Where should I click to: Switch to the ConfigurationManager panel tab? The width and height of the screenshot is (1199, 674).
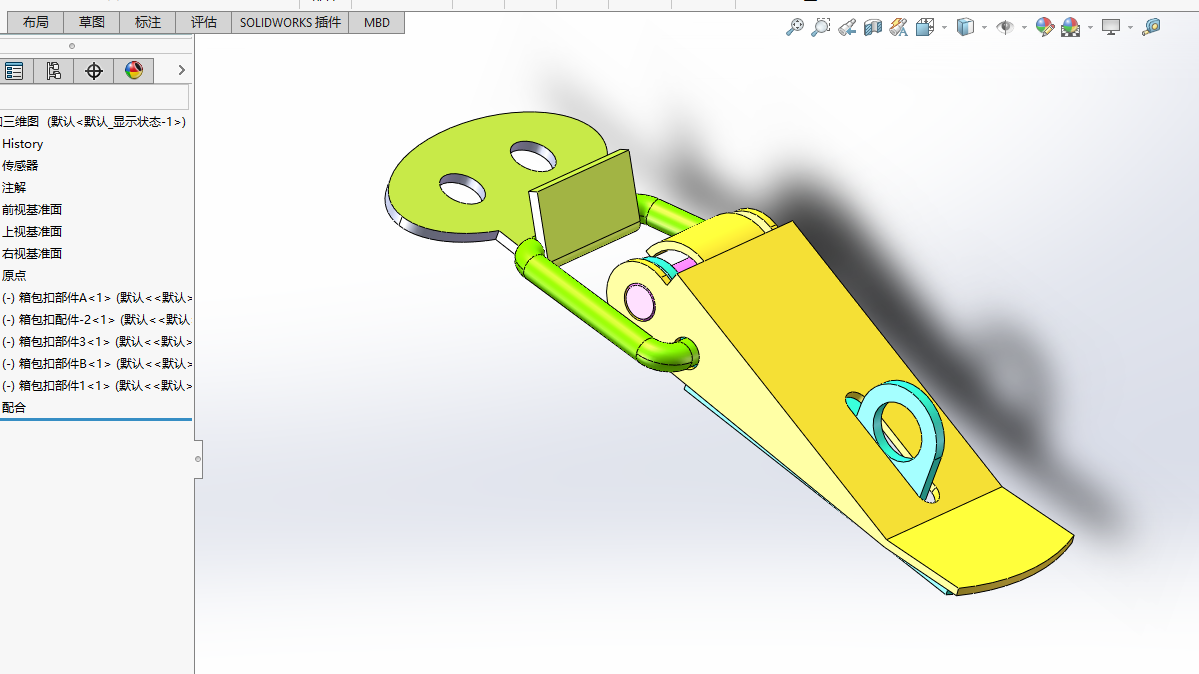coord(54,71)
